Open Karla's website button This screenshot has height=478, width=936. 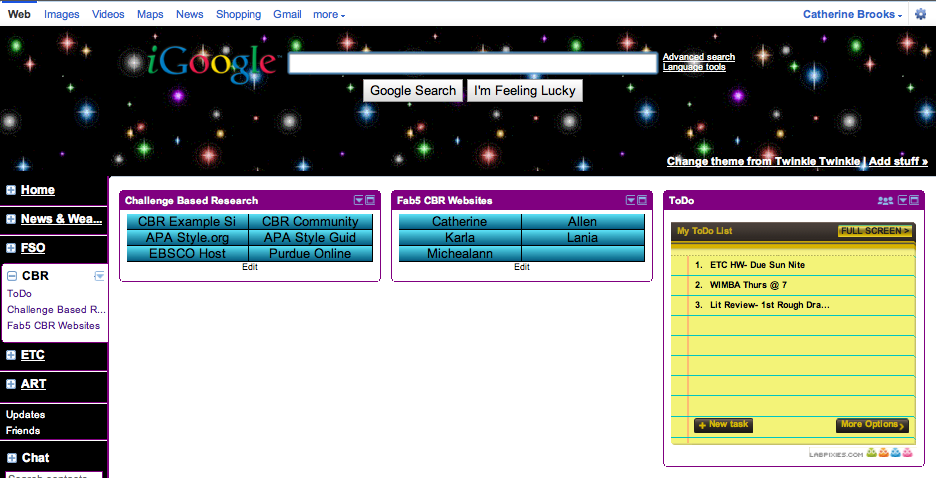460,238
